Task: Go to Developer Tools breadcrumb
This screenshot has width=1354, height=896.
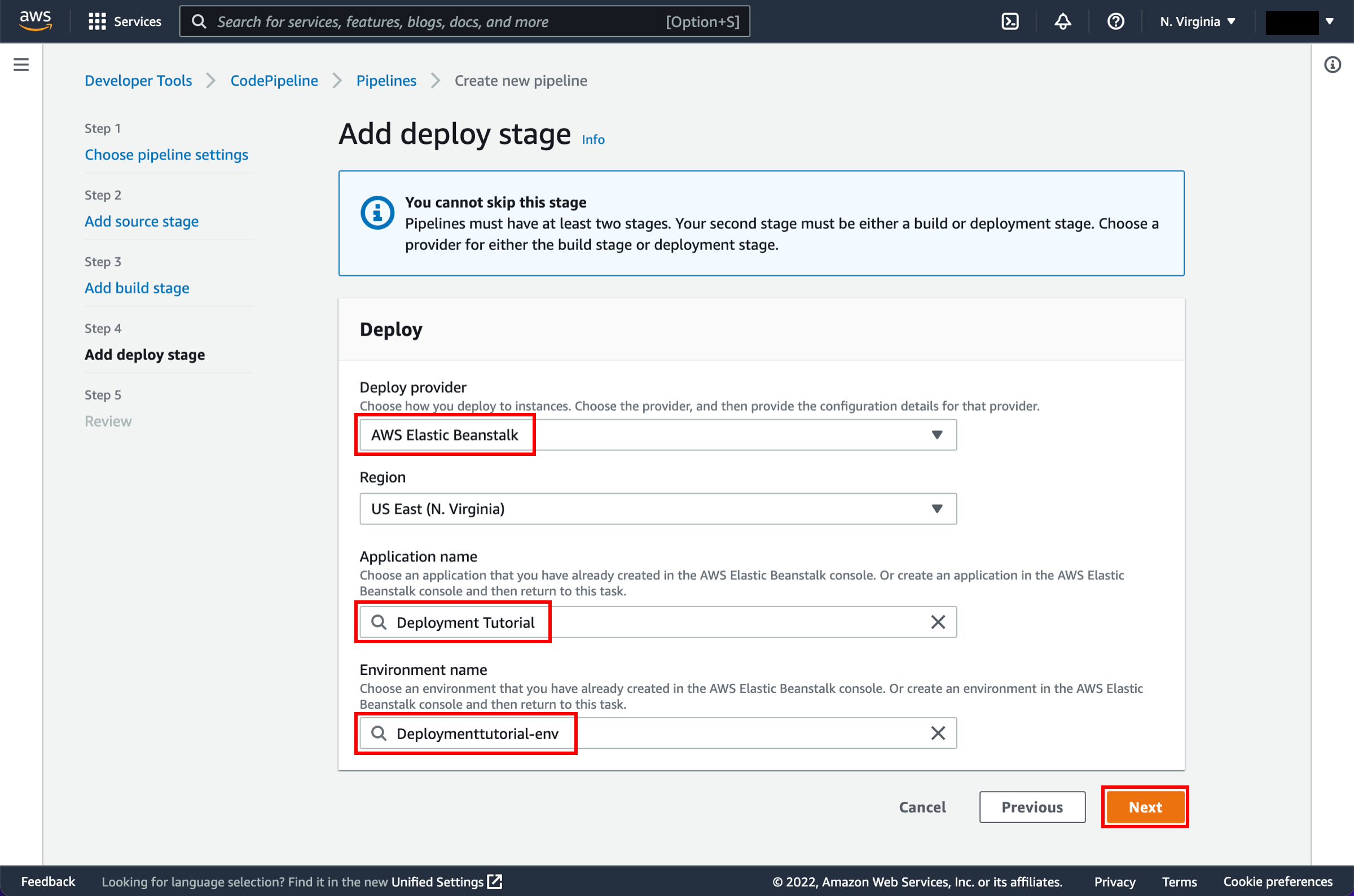Action: (x=138, y=81)
